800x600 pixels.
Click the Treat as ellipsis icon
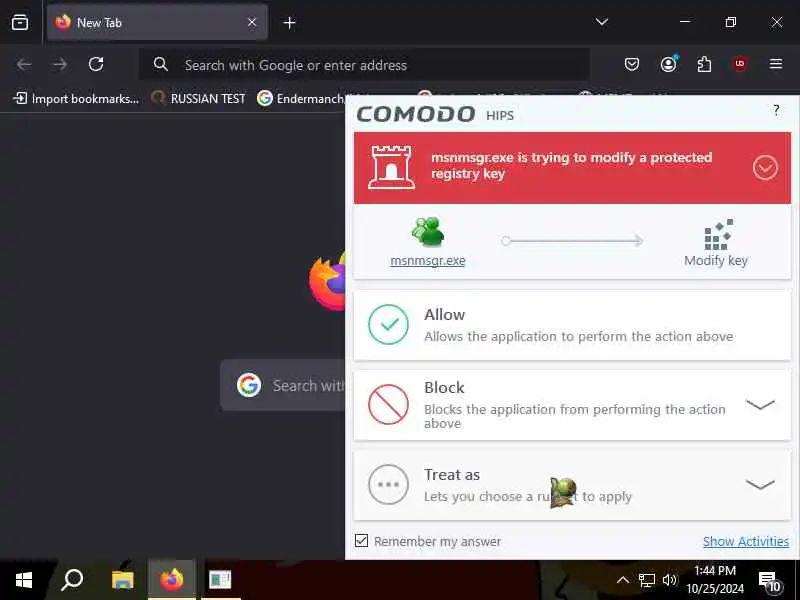tap(388, 485)
